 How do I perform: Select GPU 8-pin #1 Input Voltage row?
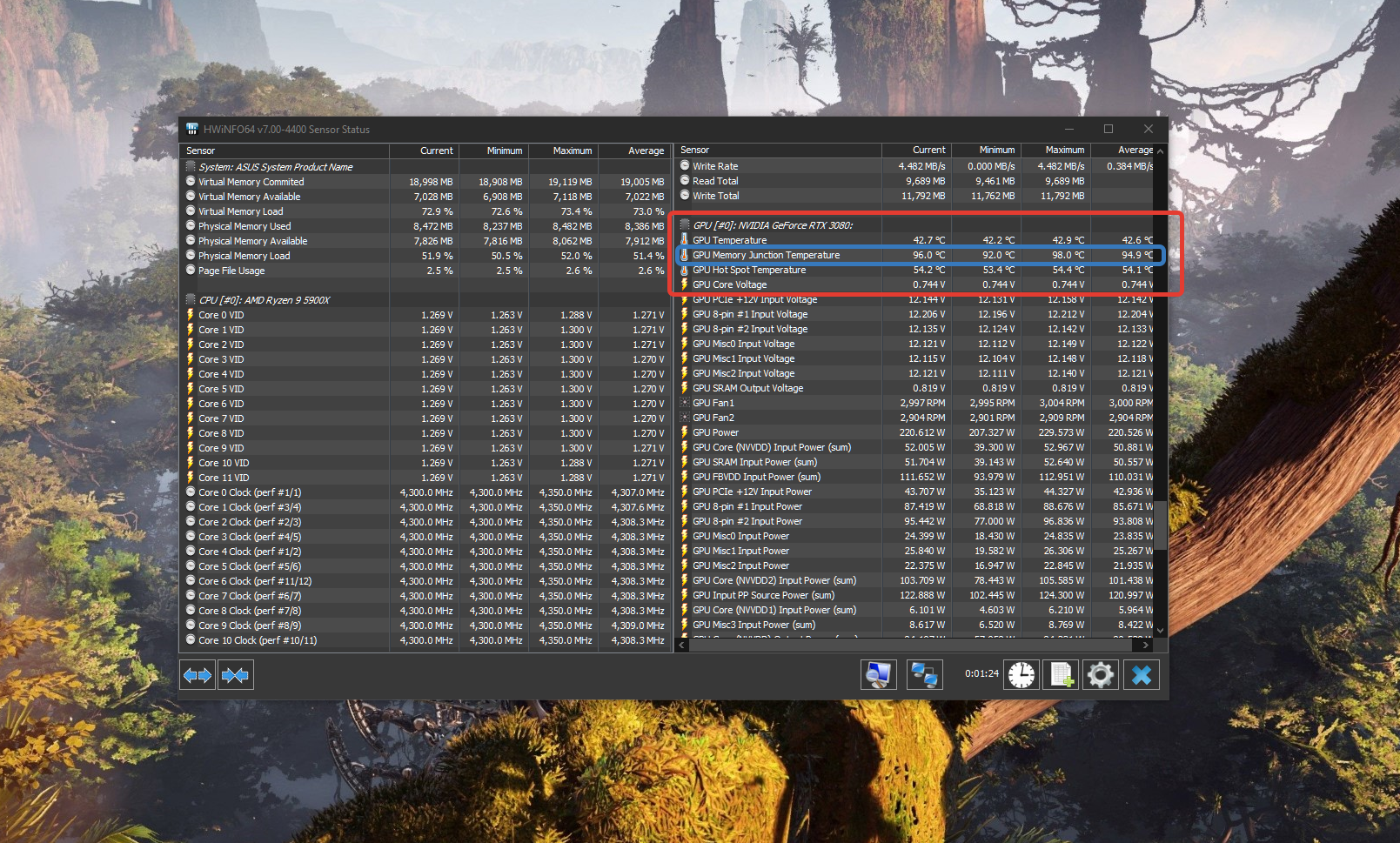coord(915,314)
